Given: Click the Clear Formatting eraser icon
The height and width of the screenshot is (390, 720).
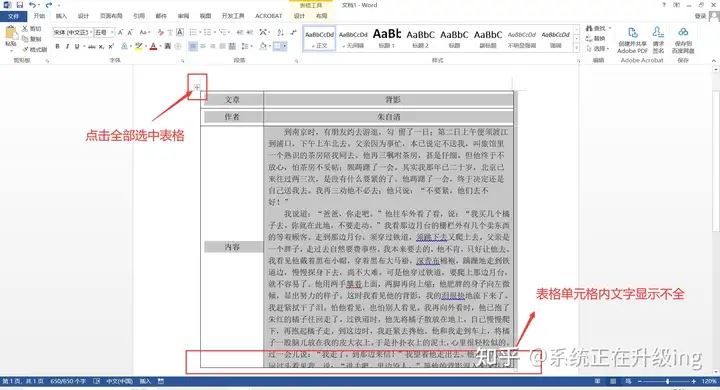Looking at the screenshot, I should pyautogui.click(x=160, y=32).
